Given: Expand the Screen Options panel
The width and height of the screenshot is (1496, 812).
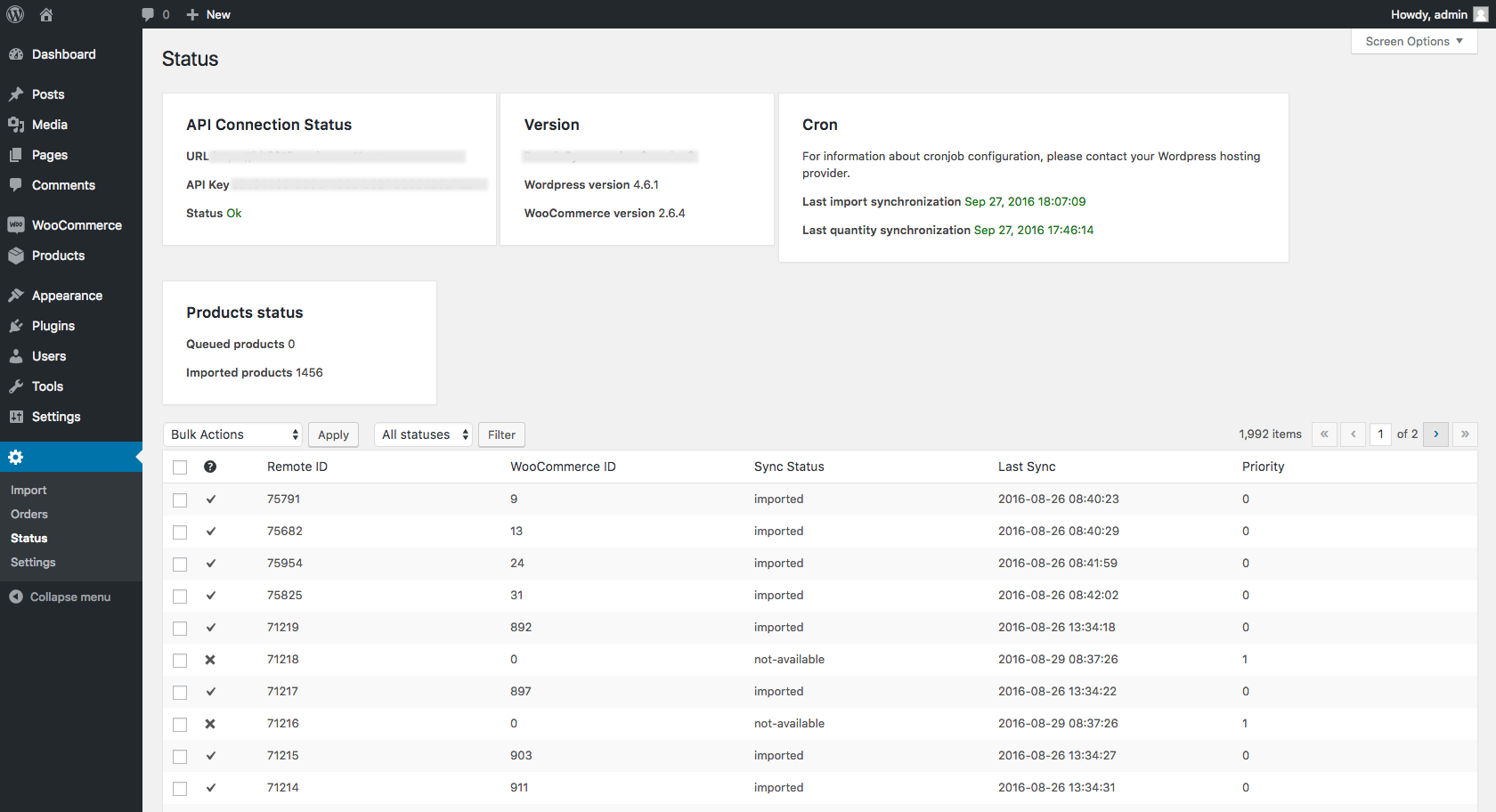Looking at the screenshot, I should 1413,41.
